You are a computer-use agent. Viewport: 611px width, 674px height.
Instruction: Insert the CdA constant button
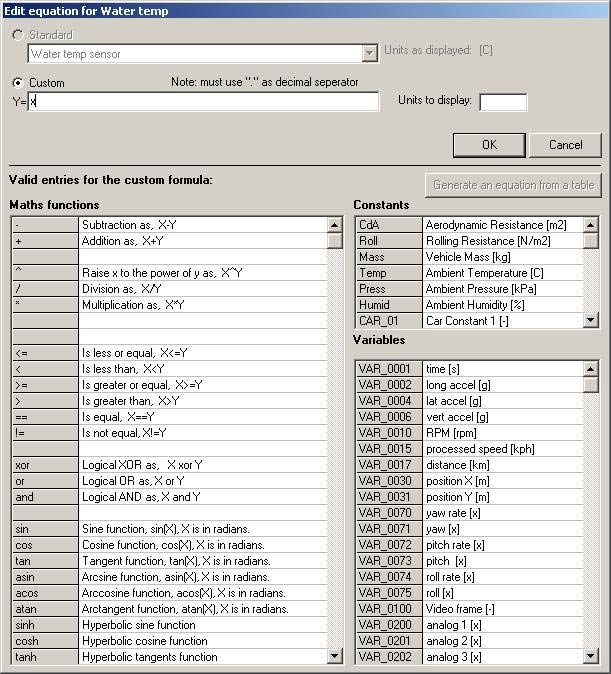pos(388,225)
